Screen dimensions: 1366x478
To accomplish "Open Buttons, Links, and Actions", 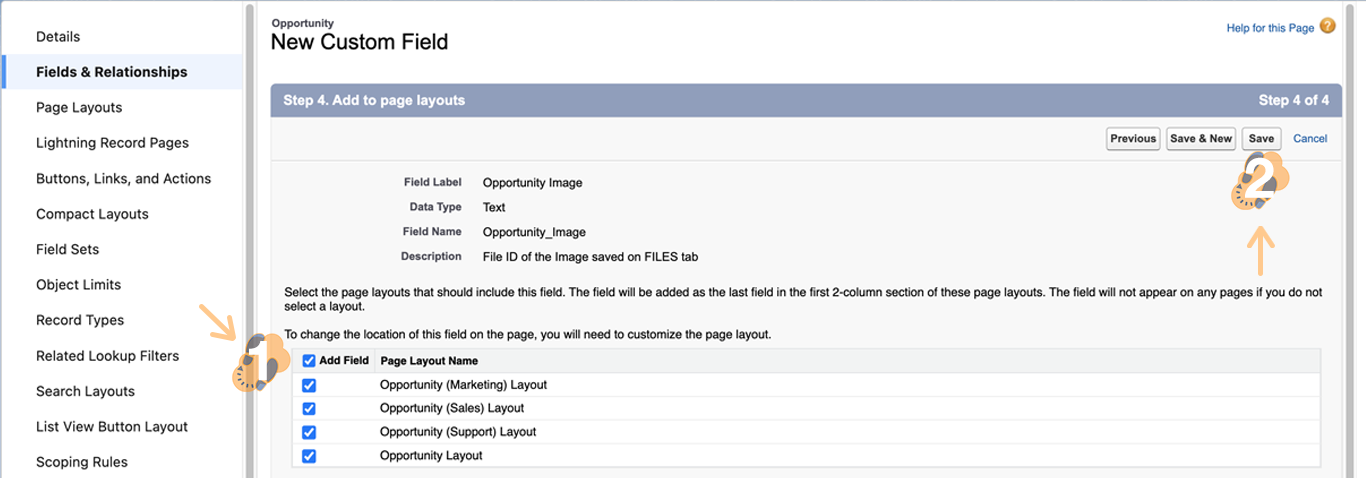I will point(123,179).
